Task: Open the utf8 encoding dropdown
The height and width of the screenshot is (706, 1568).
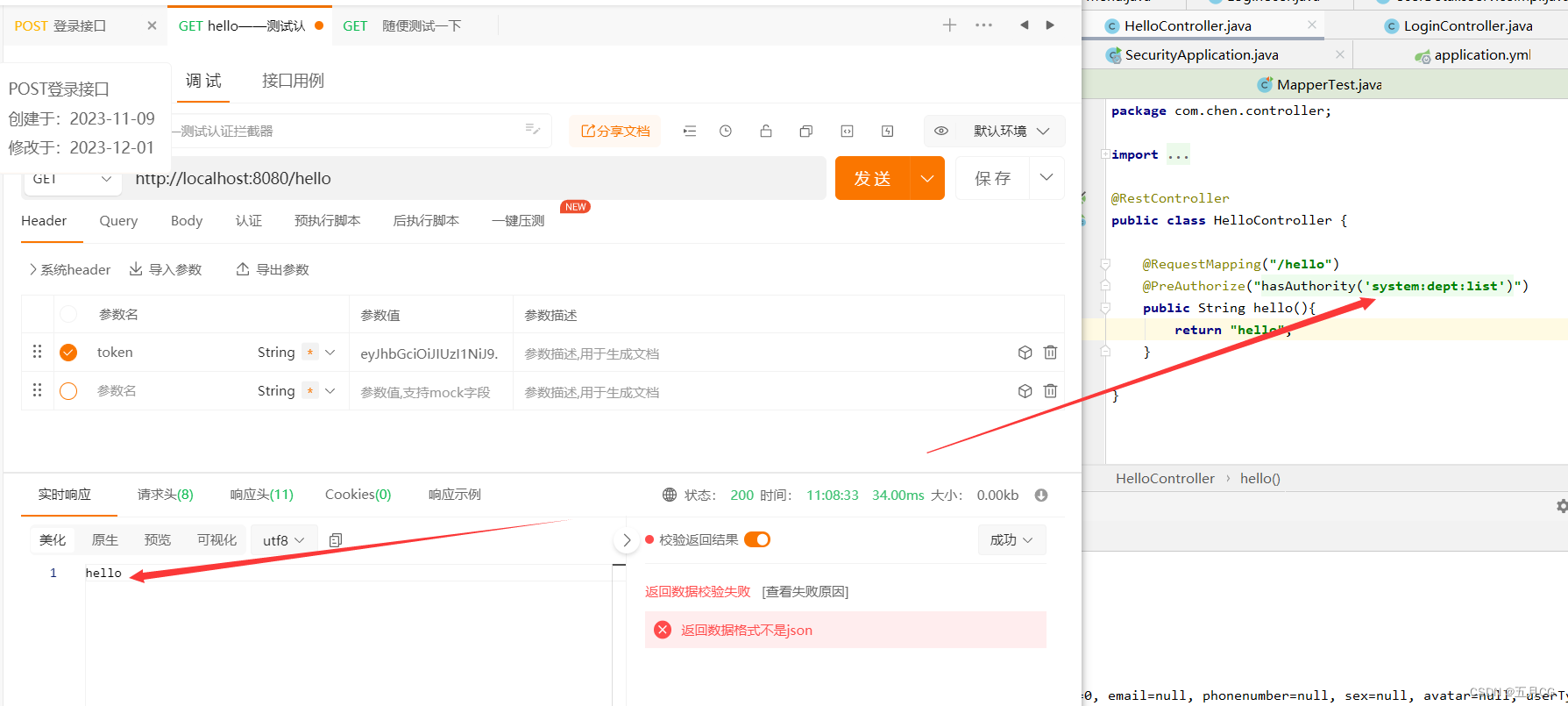Action: 283,540
